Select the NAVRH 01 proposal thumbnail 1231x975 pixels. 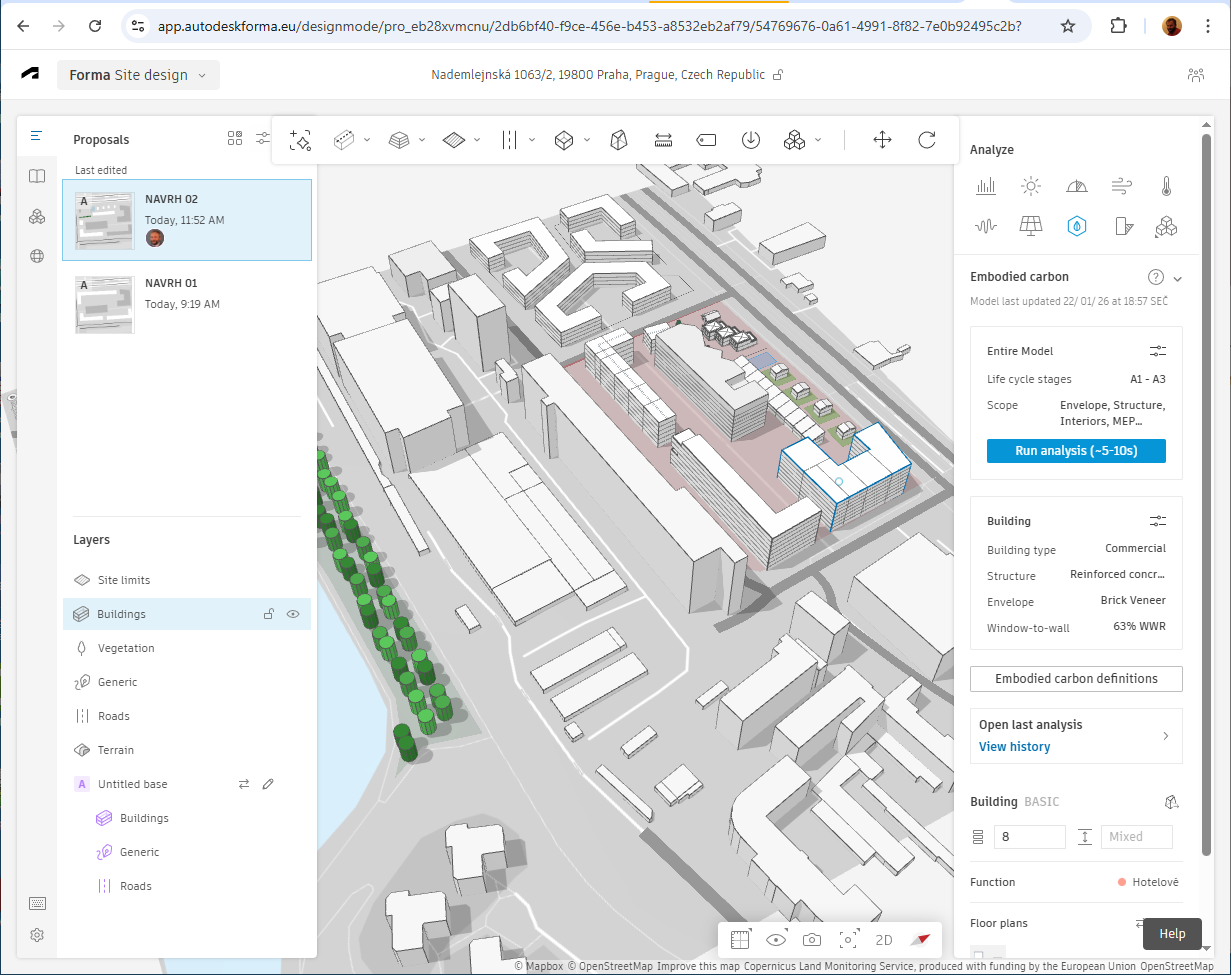click(105, 304)
